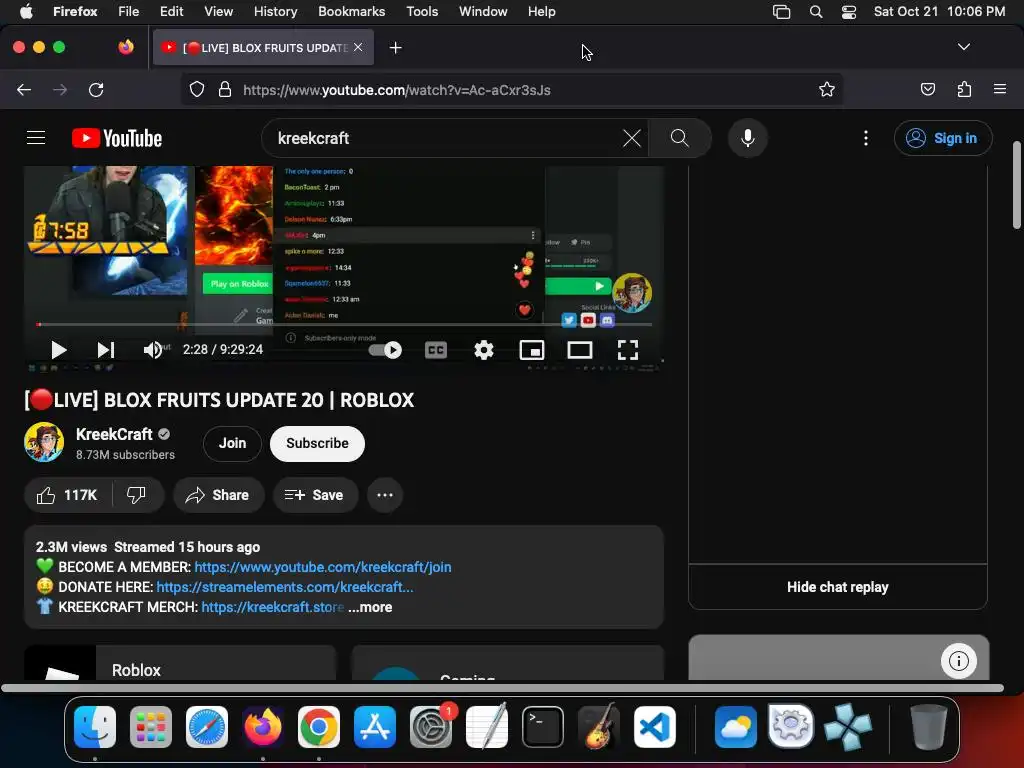Launch Visual Studio Code from the Dock
The width and height of the screenshot is (1024, 768).
[655, 727]
